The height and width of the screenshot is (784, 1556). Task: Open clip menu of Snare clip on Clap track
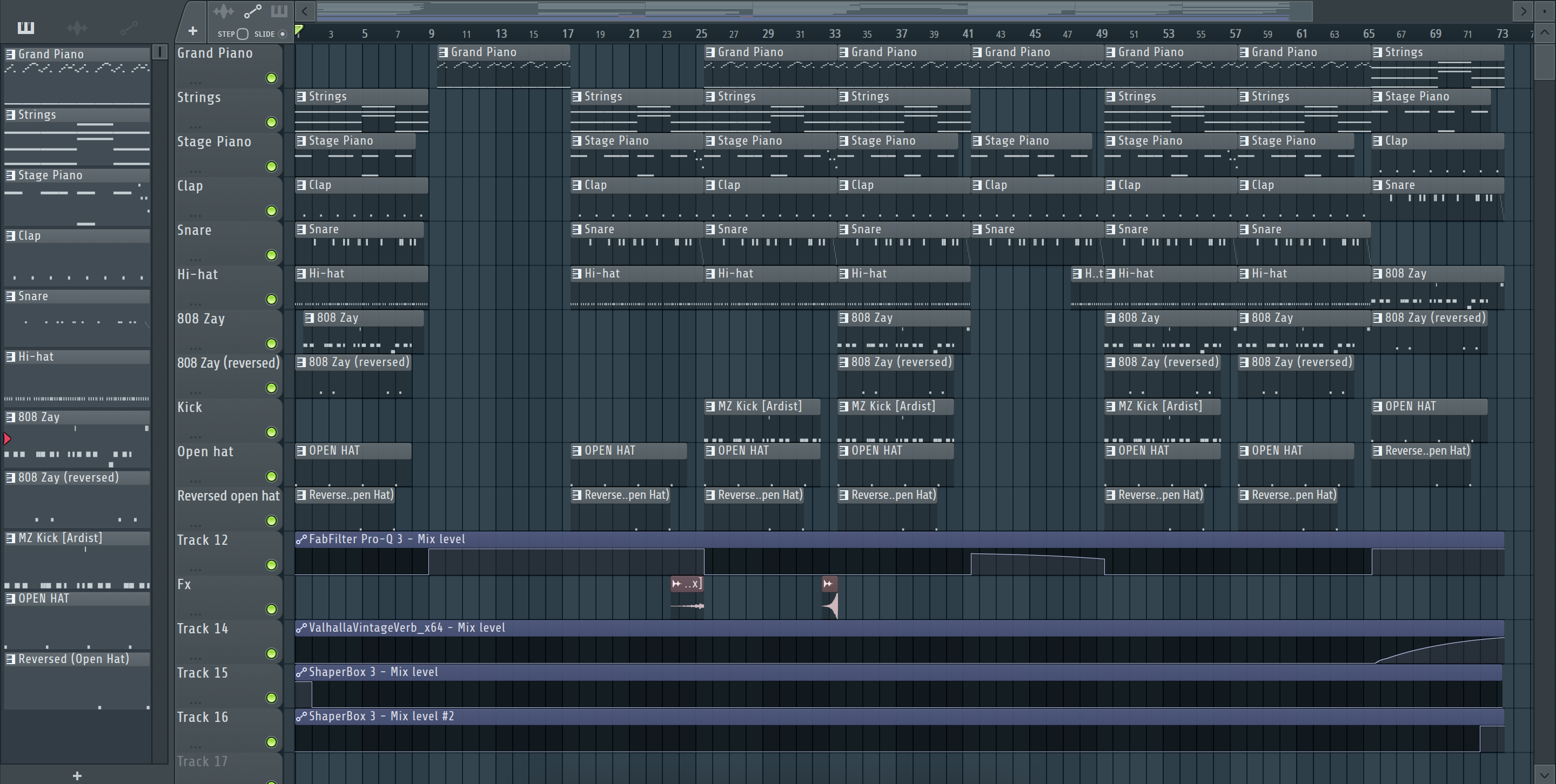coord(1377,185)
